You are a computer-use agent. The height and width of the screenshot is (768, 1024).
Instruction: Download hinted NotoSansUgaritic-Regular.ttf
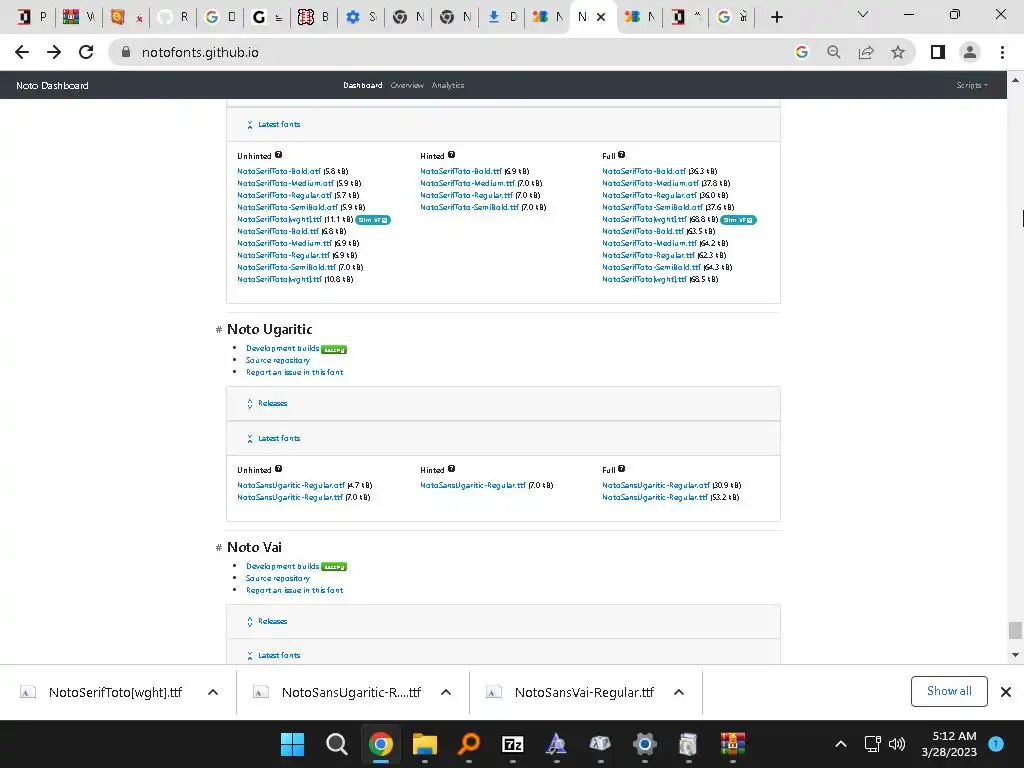pyautogui.click(x=473, y=485)
